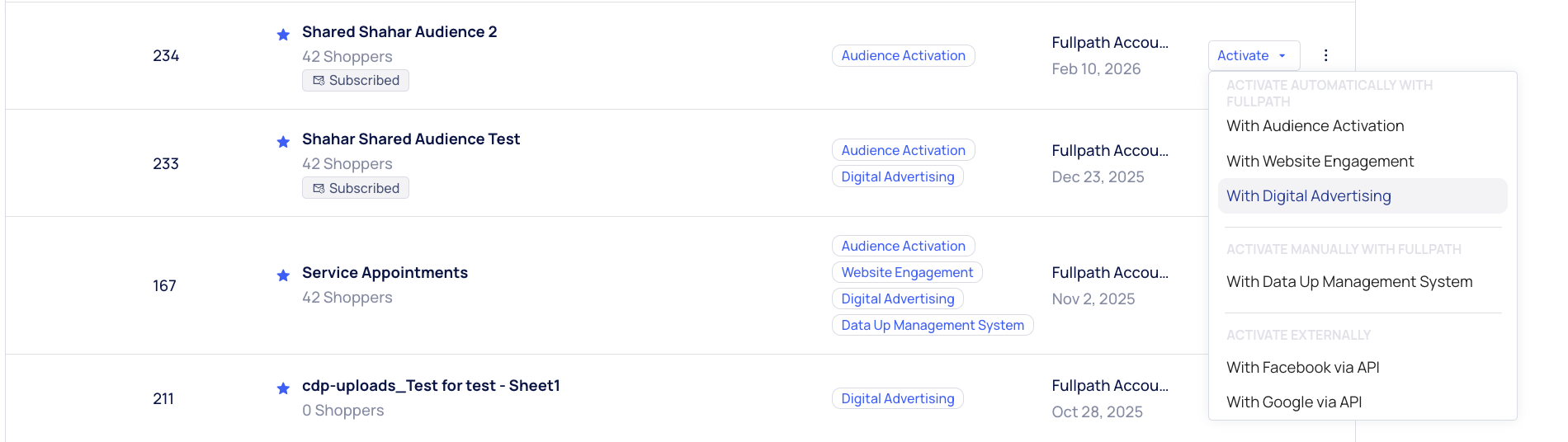Click ID 211 cell

coord(163,399)
